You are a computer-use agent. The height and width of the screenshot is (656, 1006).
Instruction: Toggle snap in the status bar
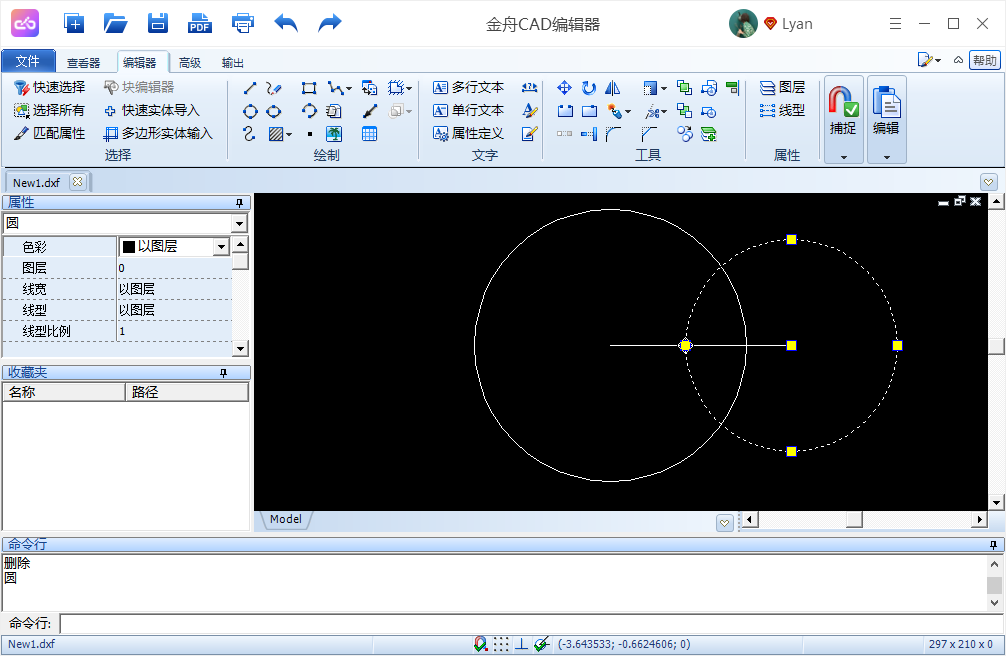[x=481, y=644]
